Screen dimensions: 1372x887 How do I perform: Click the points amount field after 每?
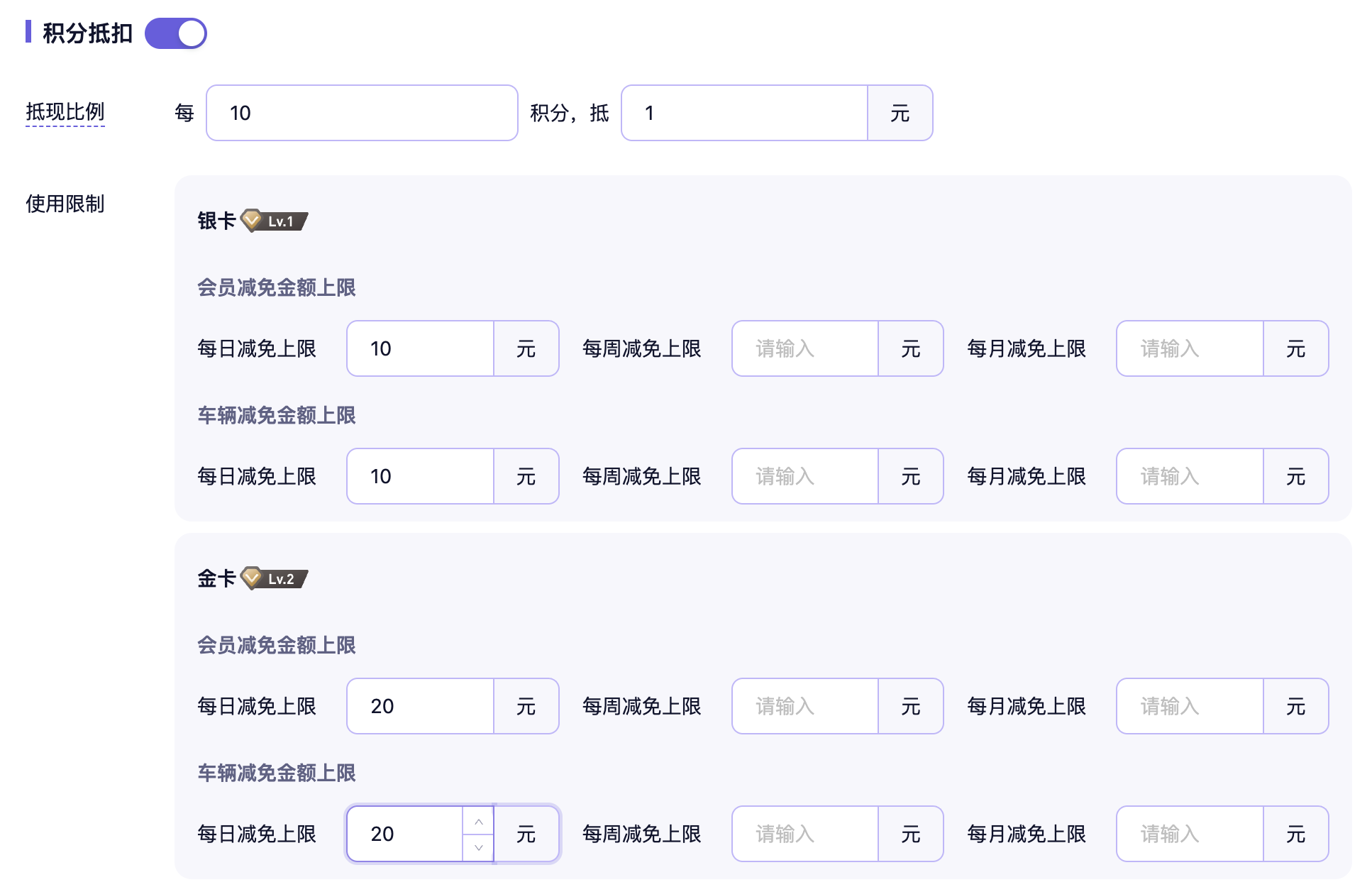[362, 113]
